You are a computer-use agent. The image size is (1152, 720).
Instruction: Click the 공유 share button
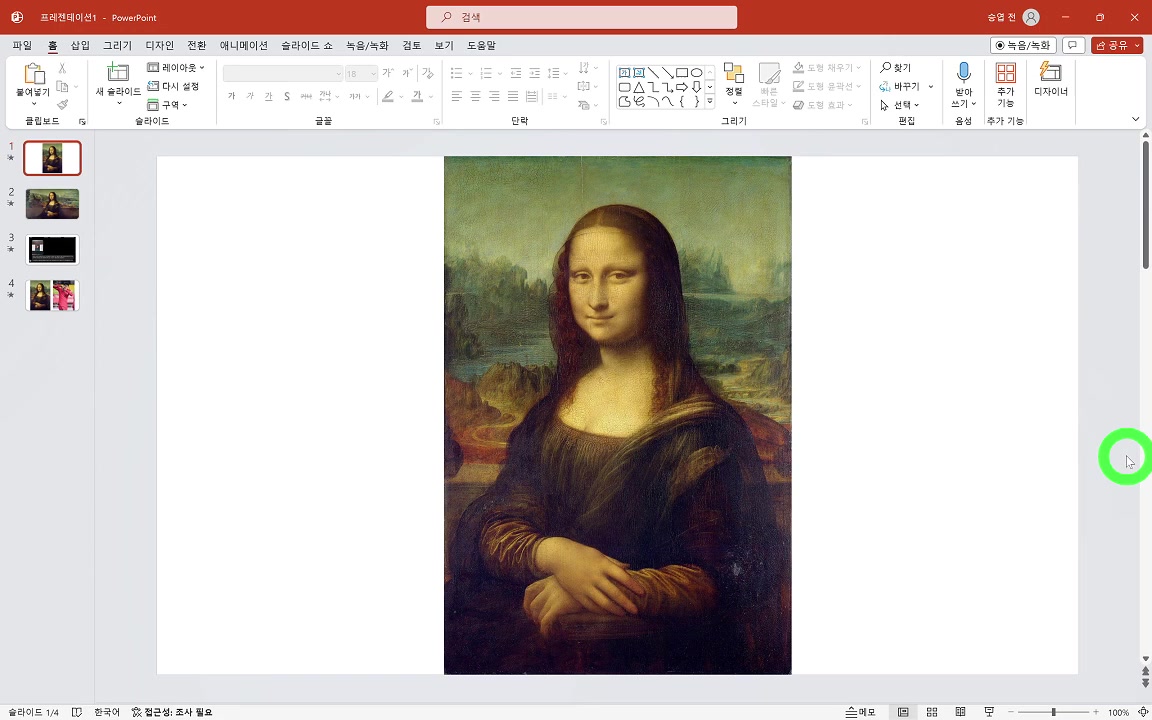1117,46
